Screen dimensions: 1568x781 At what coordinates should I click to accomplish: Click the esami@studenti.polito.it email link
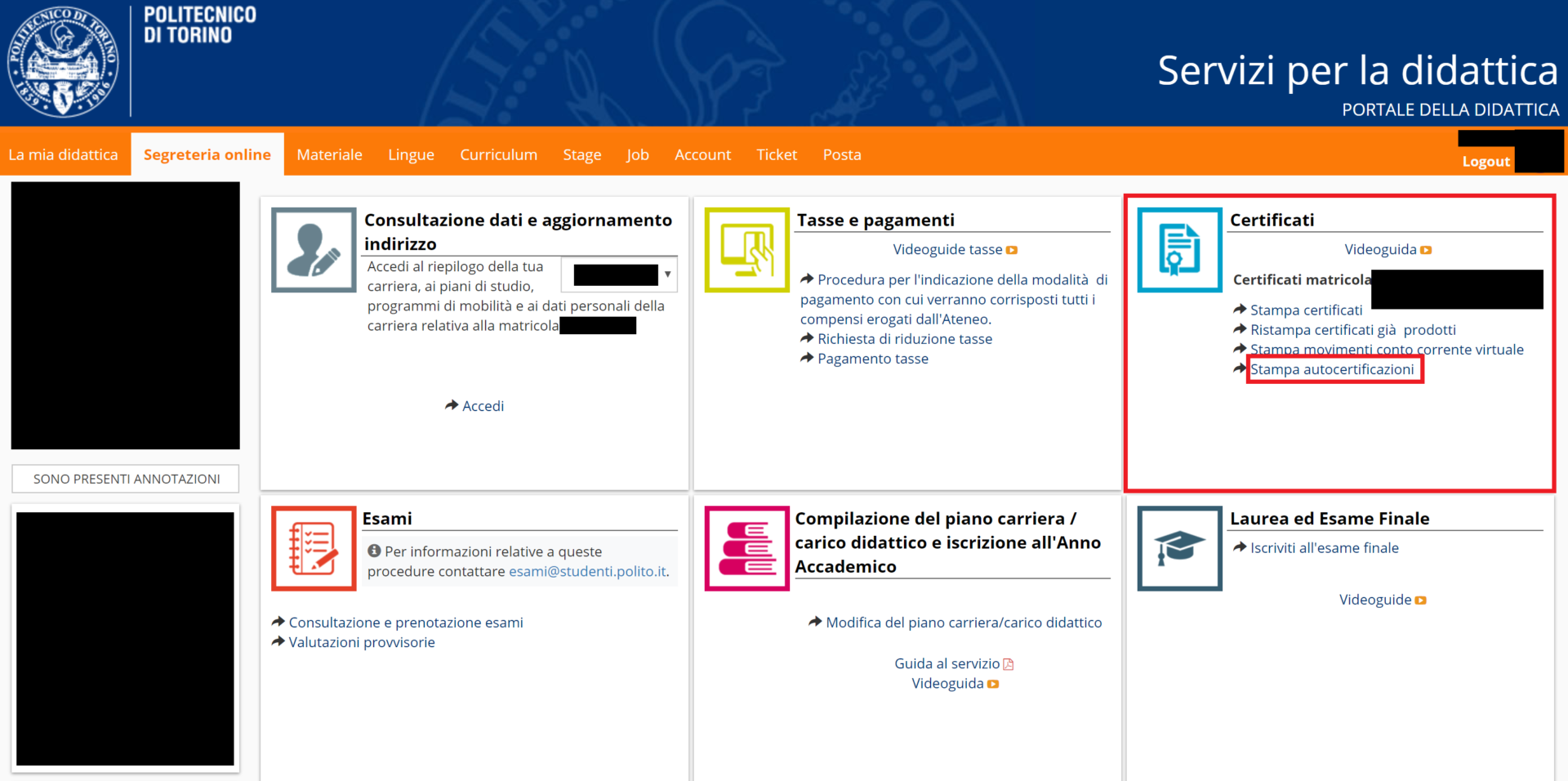coord(587,572)
